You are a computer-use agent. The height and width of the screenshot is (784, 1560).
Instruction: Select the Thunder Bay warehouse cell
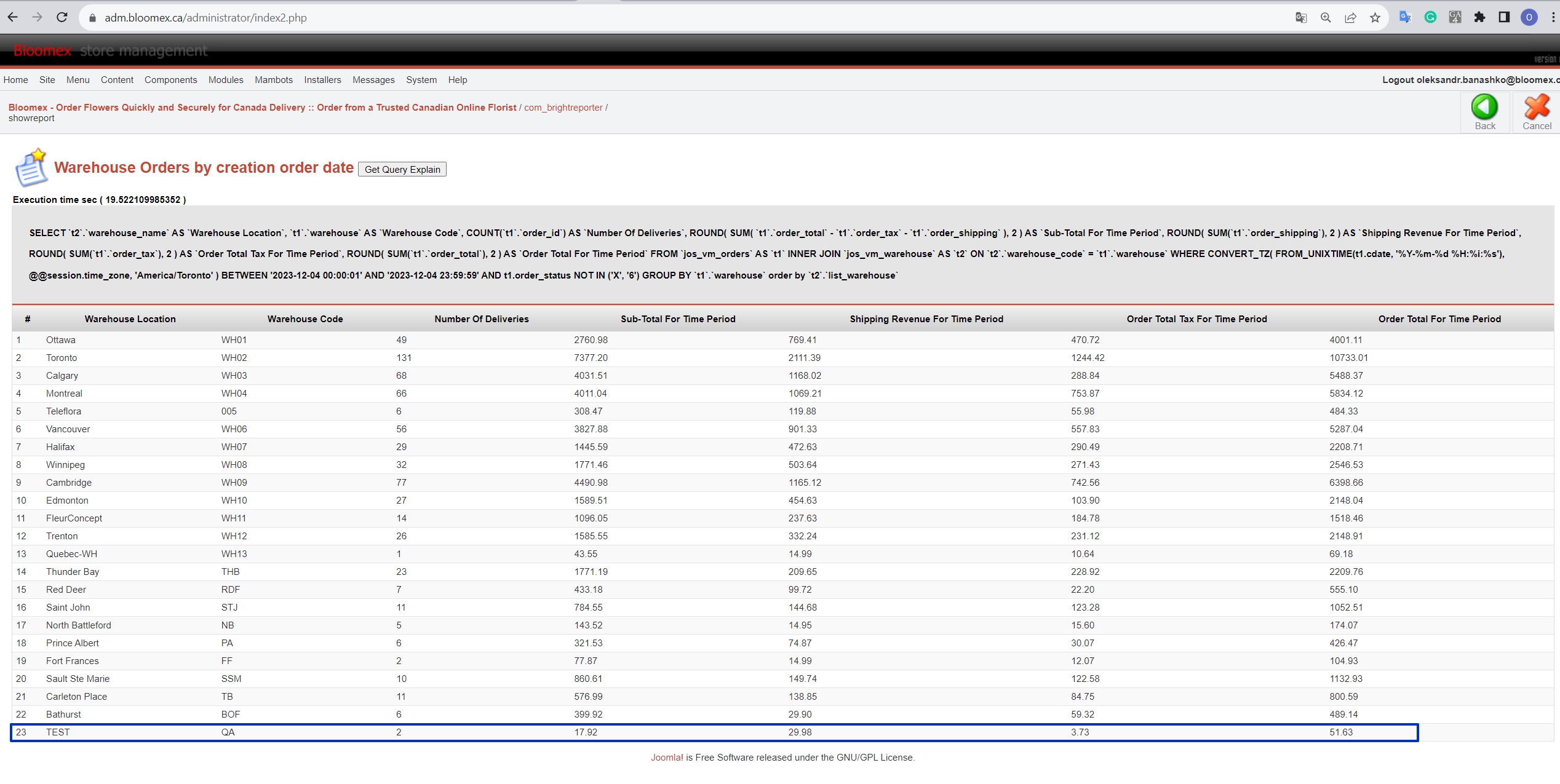tap(73, 572)
